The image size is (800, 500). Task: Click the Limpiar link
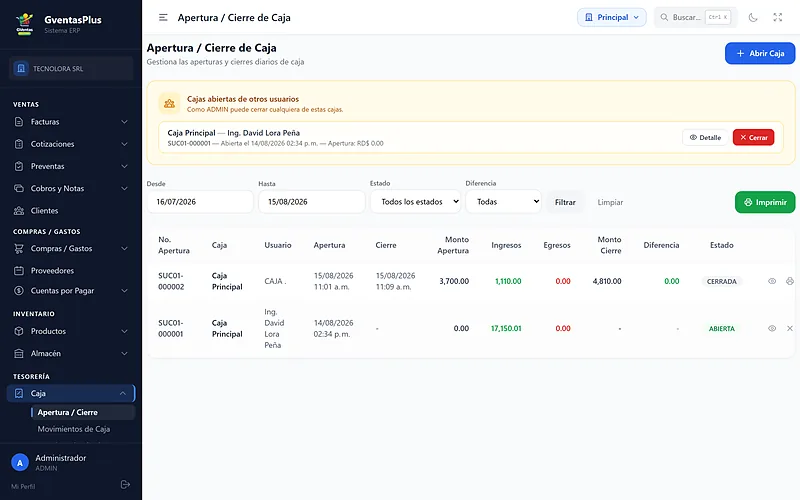[610, 202]
